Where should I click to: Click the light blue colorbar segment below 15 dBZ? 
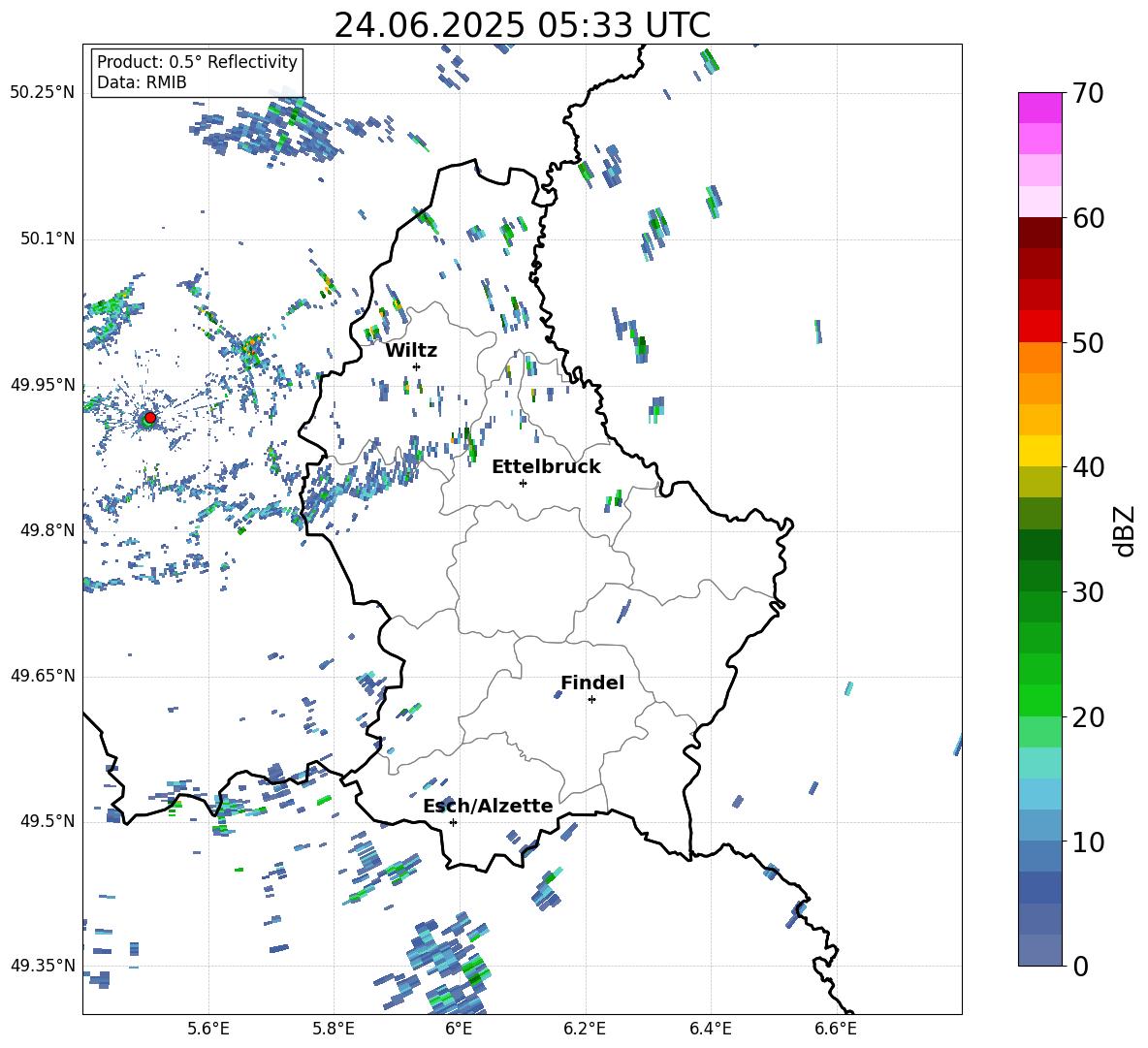(x=1039, y=793)
